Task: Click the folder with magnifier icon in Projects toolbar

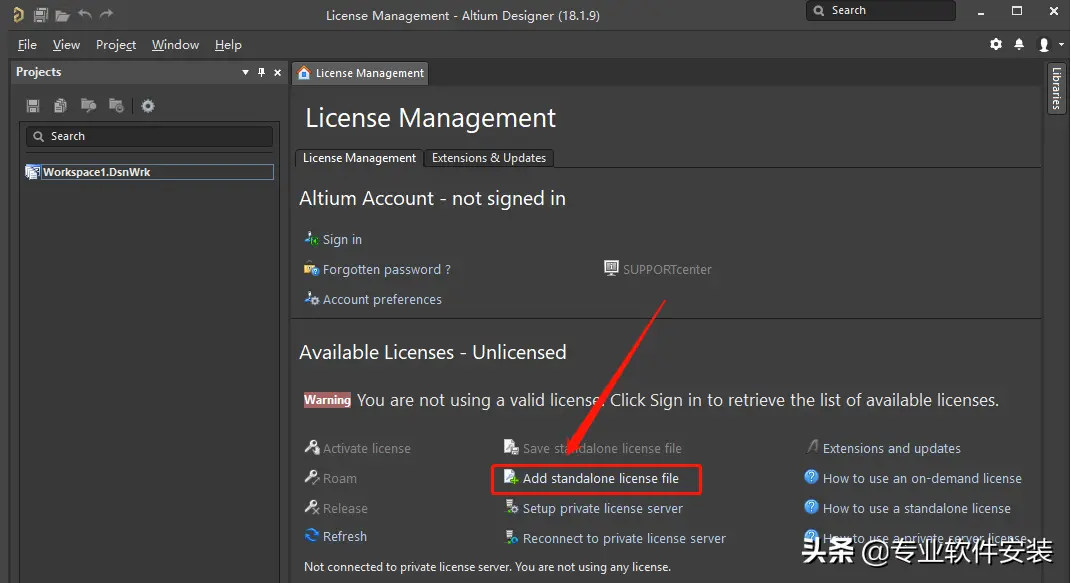Action: click(89, 106)
